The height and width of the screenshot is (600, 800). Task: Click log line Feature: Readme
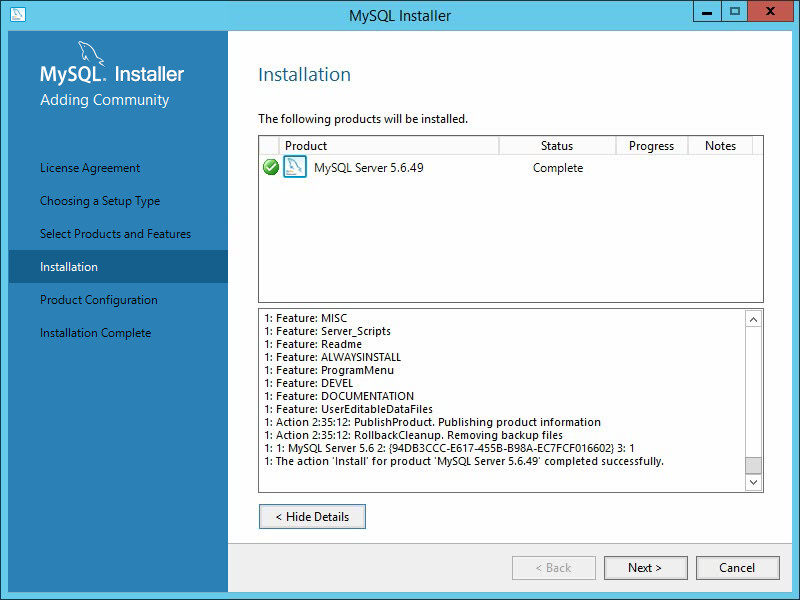point(313,344)
